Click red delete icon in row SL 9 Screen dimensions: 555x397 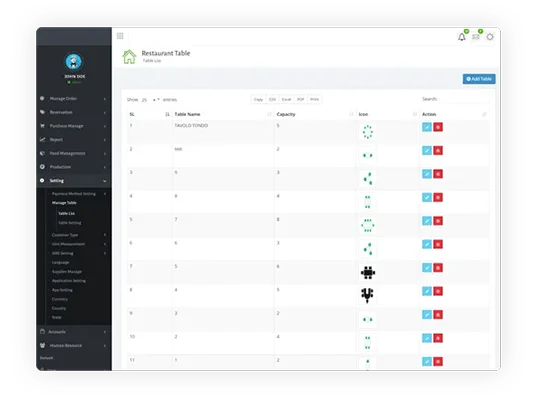coord(438,315)
